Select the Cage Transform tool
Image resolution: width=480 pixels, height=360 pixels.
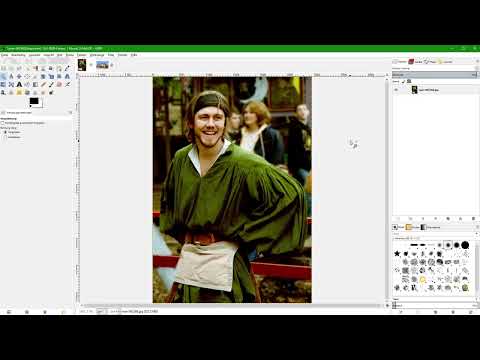click(11, 84)
